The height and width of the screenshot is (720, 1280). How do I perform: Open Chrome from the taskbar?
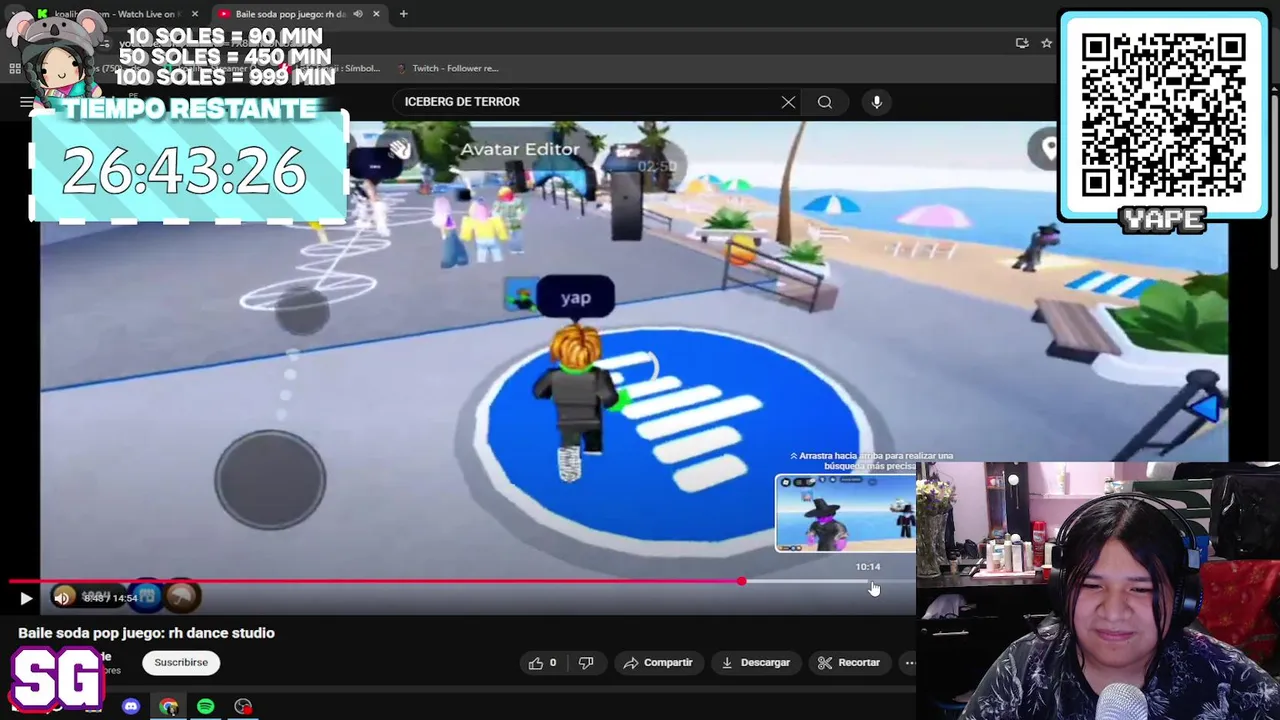coord(168,706)
